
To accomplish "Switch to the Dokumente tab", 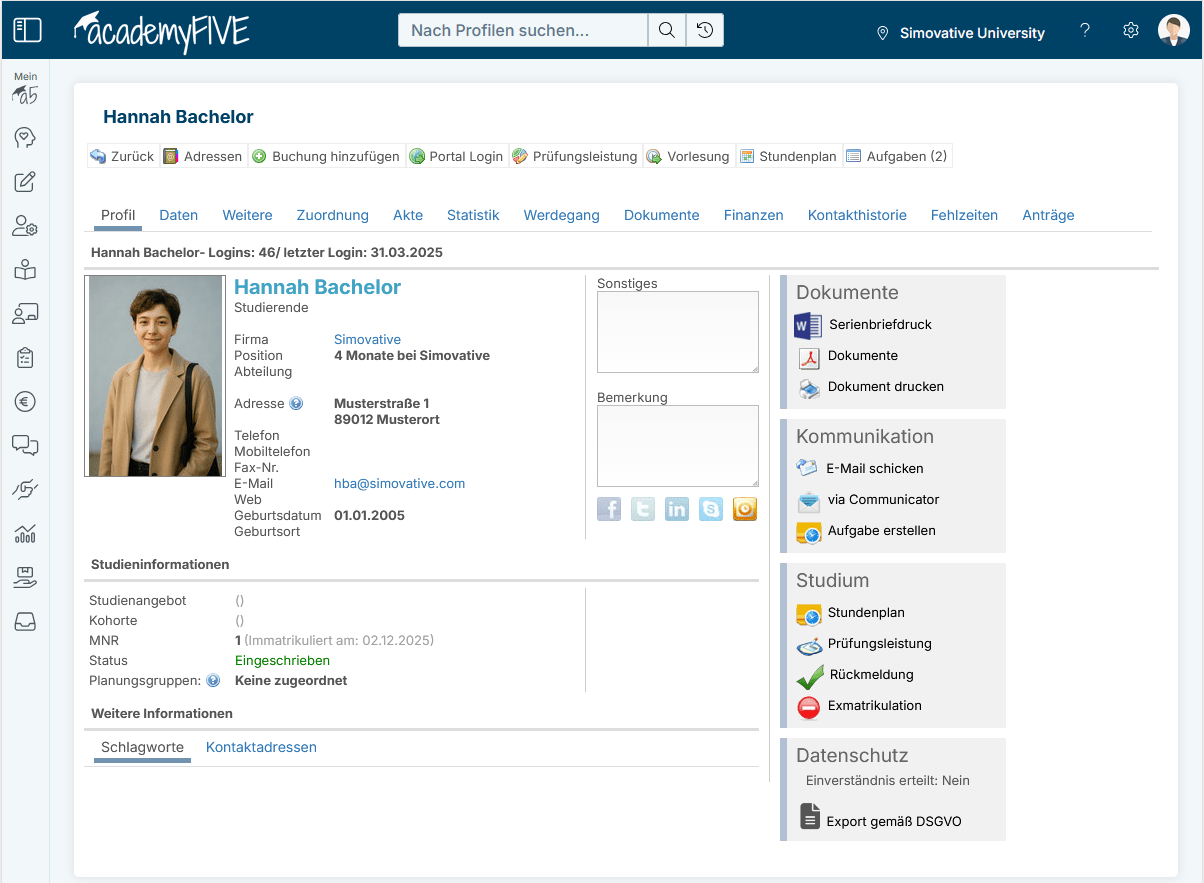I will [x=661, y=215].
